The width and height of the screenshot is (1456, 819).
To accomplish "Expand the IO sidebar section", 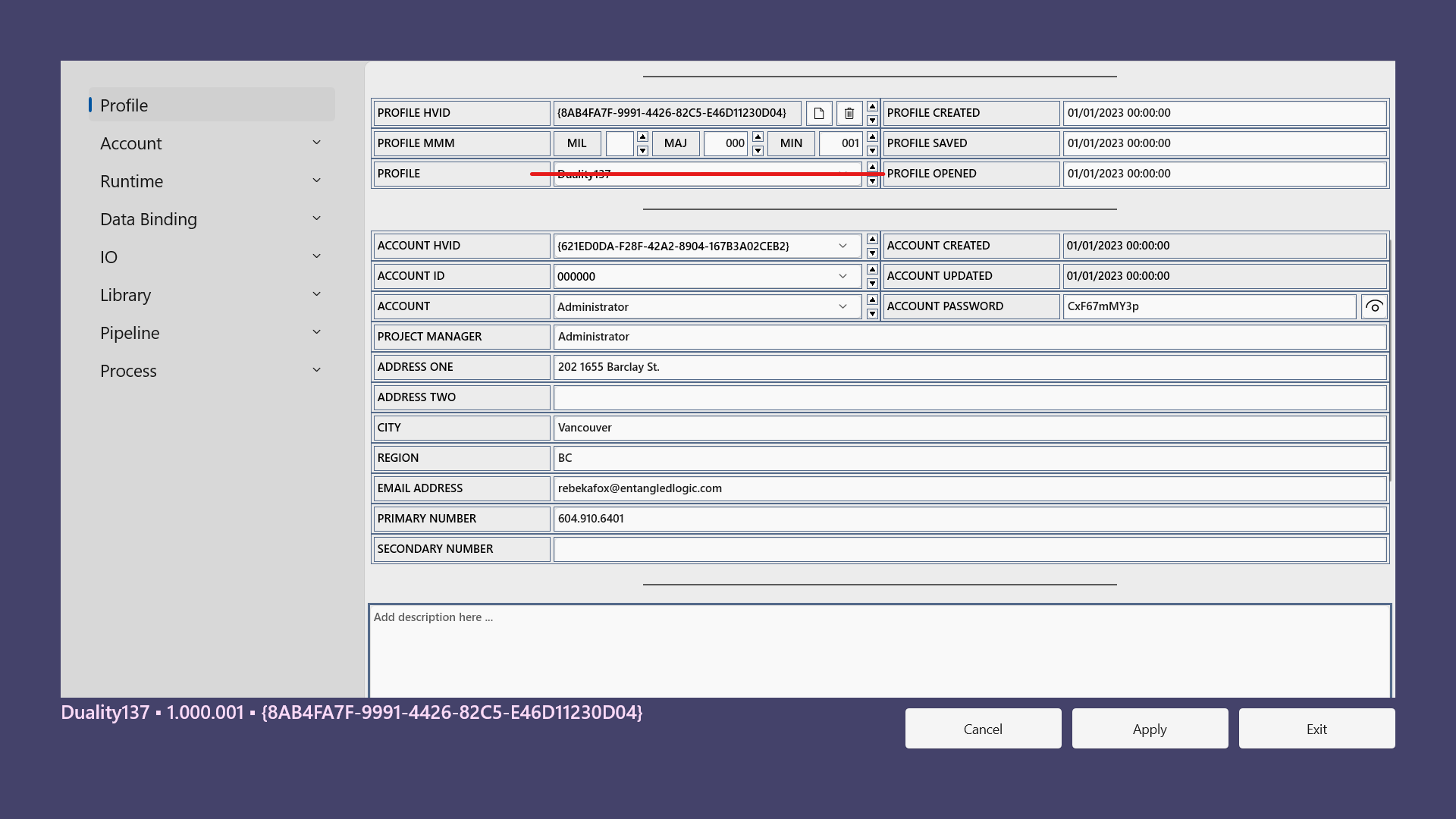I will (212, 257).
